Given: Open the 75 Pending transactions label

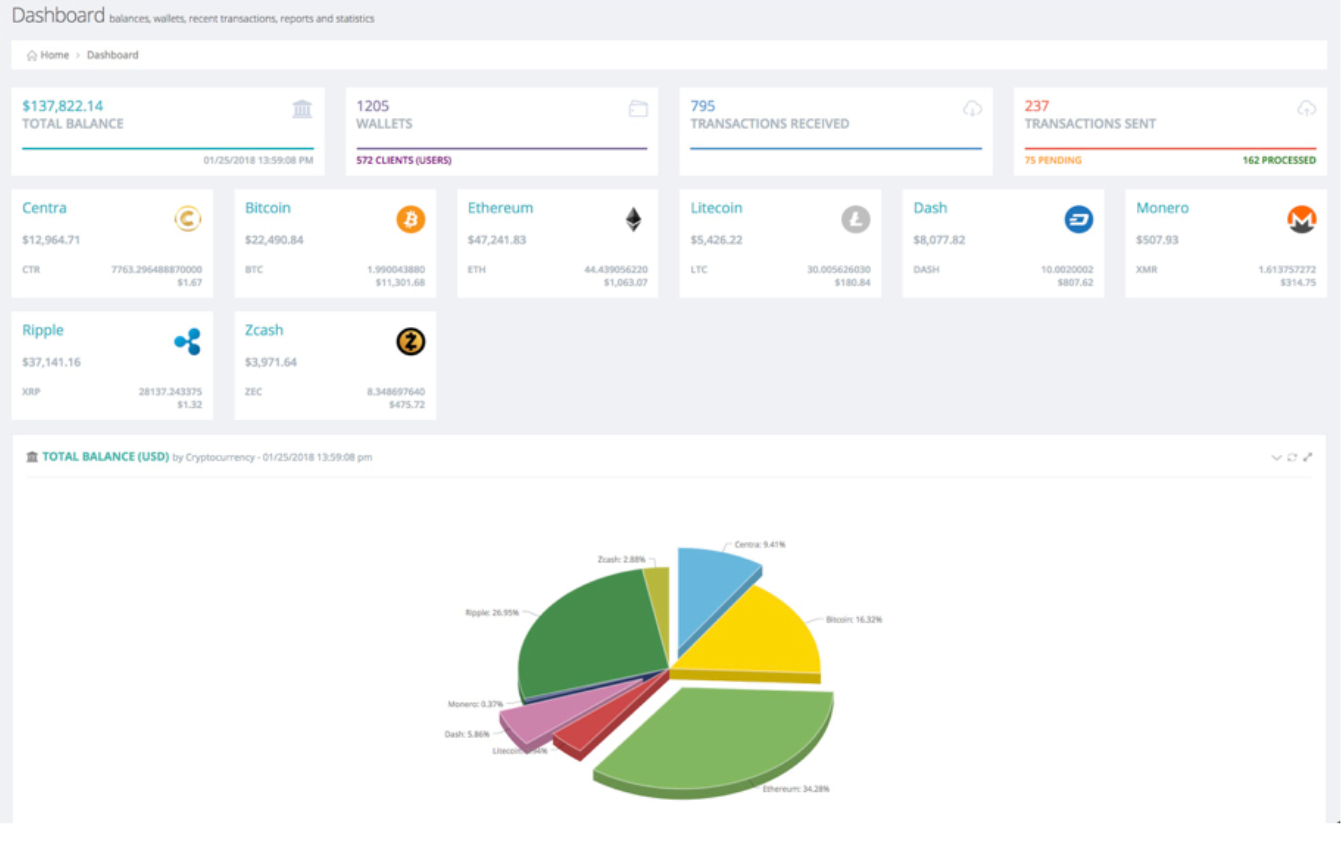Looking at the screenshot, I should tap(1053, 160).
